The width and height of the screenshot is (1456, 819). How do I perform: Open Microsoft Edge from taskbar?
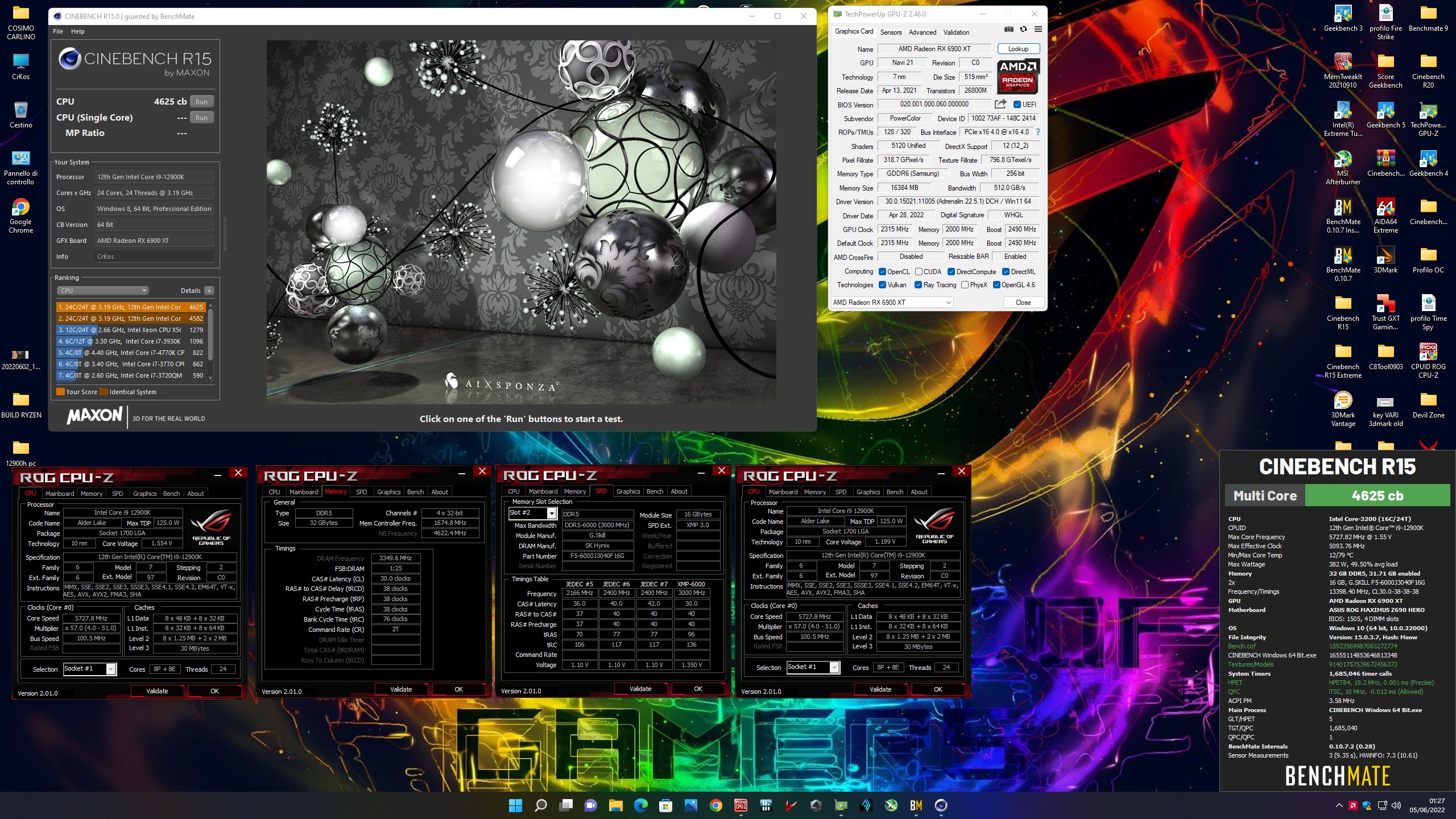(640, 805)
